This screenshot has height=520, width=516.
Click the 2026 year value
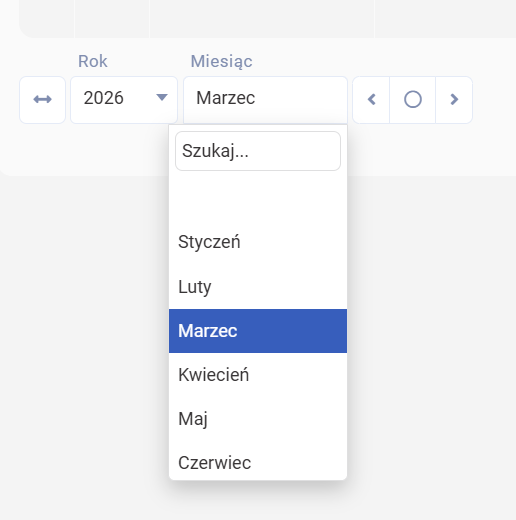[103, 98]
